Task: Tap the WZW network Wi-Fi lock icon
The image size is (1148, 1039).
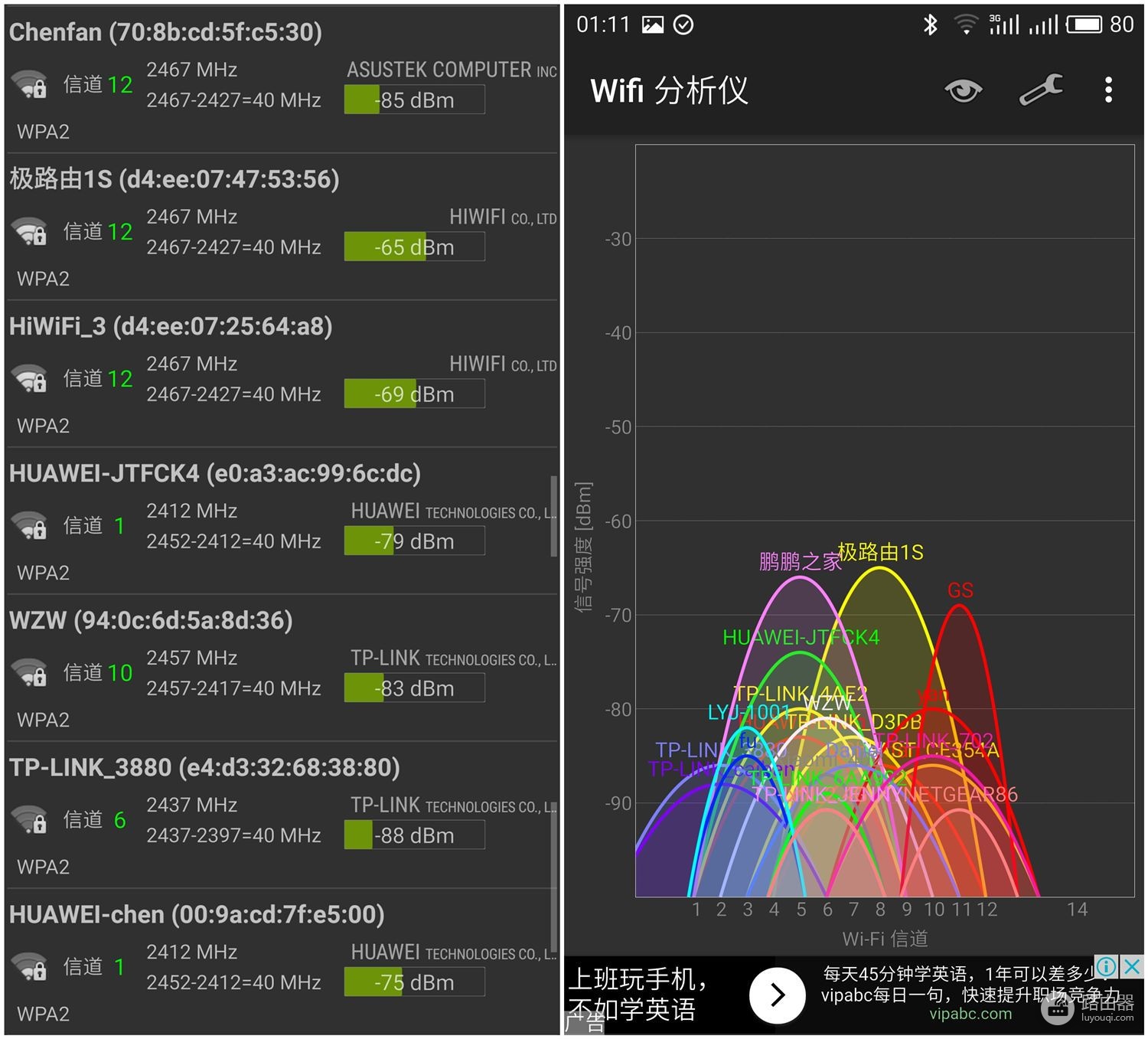Action: (x=29, y=673)
